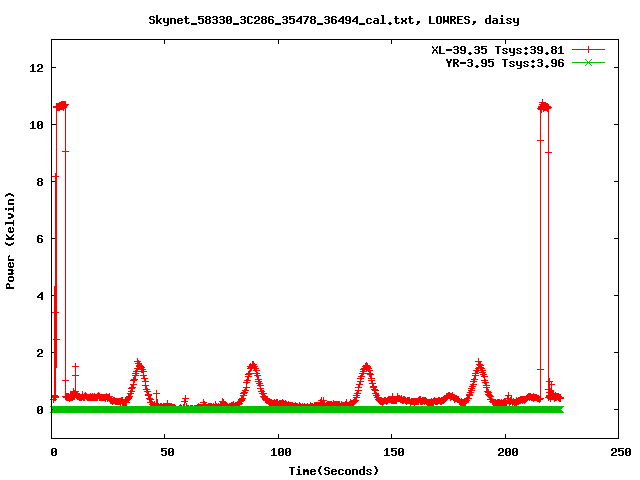This screenshot has height=480, width=640.
Task: Click the x-axis tick label 100
Action: [281, 452]
